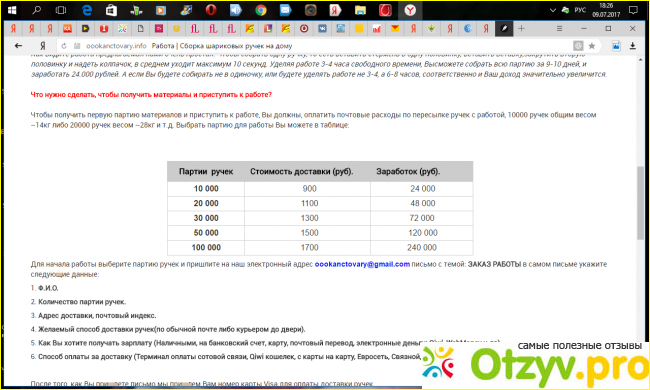Go back with the browser arrow
Viewport: 650px width, 390px height.
click(x=18, y=46)
